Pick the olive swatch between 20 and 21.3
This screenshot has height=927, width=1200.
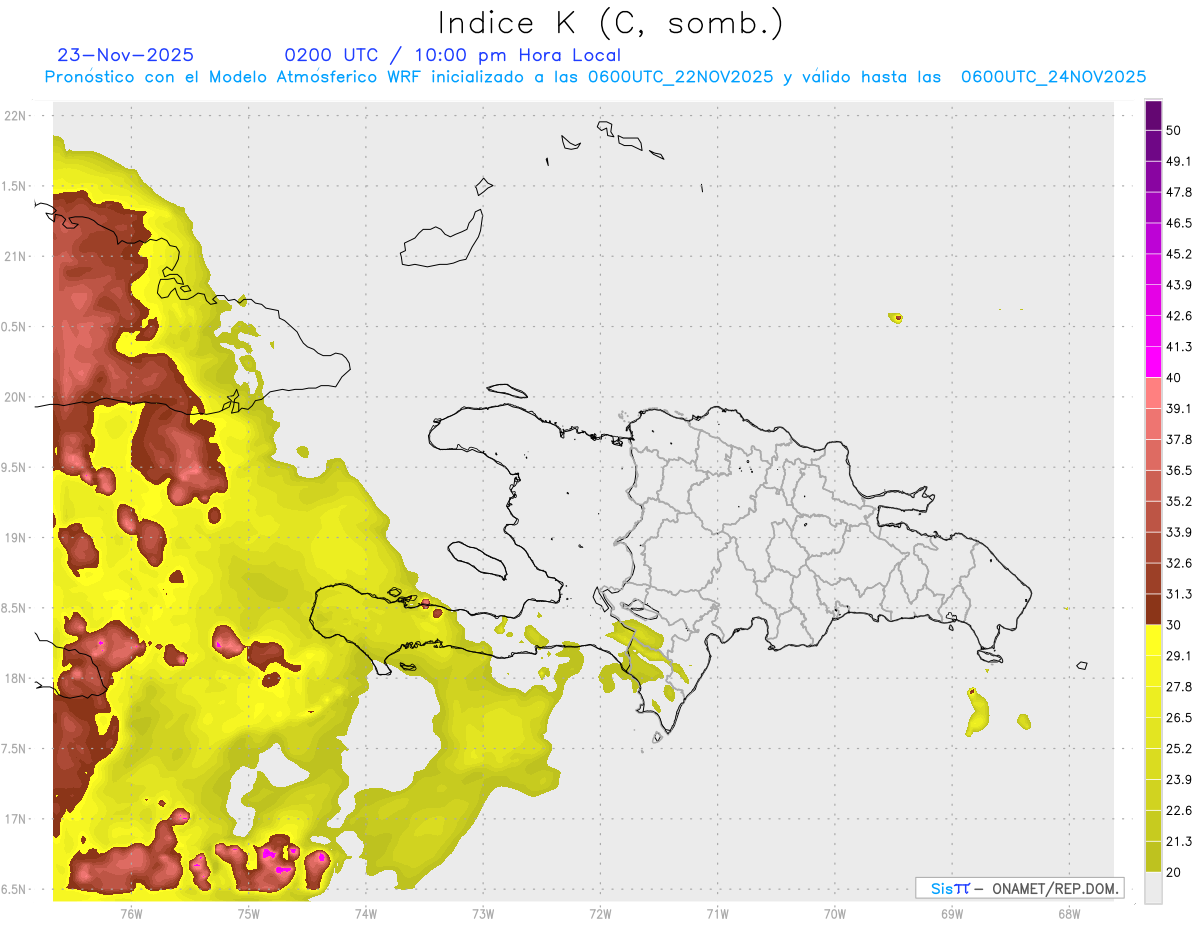point(1153,857)
